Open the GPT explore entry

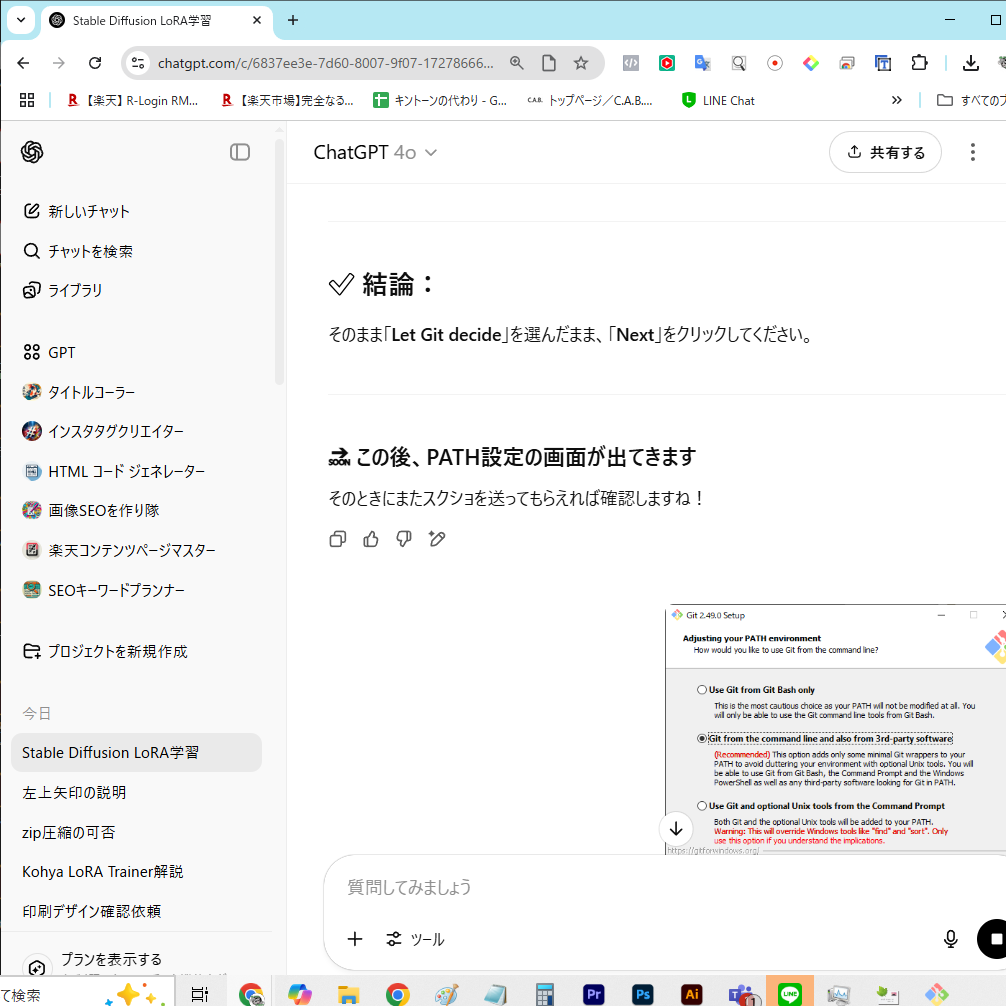click(x=49, y=352)
